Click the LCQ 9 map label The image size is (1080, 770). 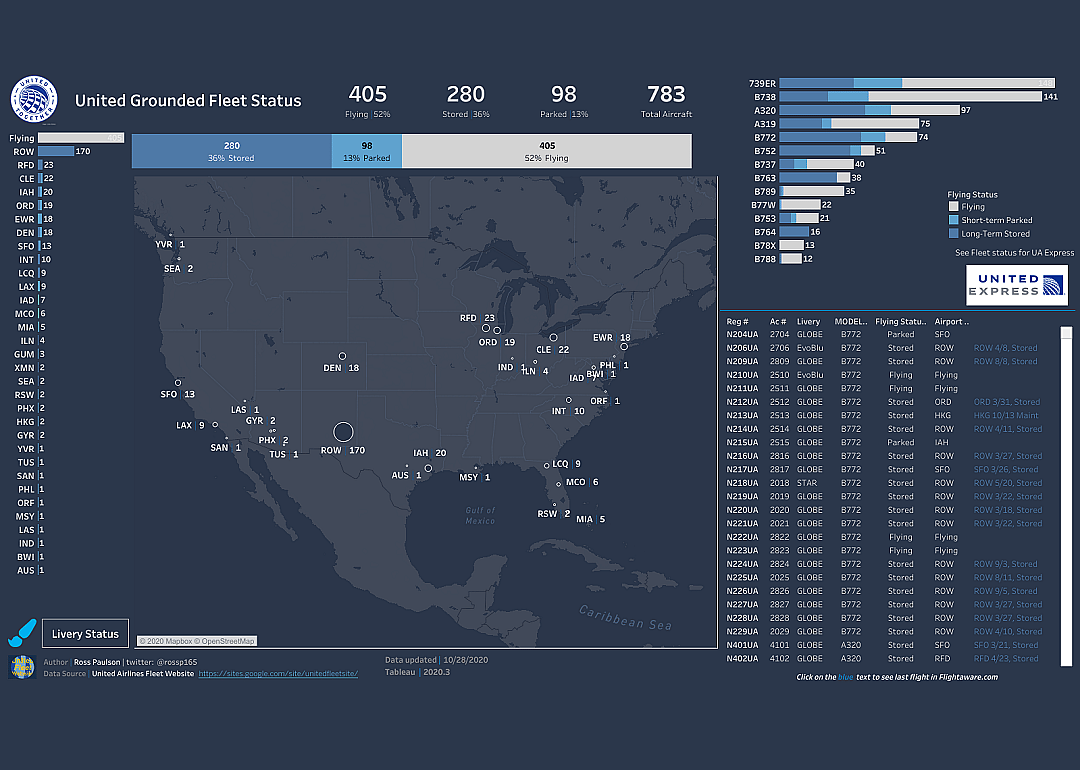click(566, 464)
